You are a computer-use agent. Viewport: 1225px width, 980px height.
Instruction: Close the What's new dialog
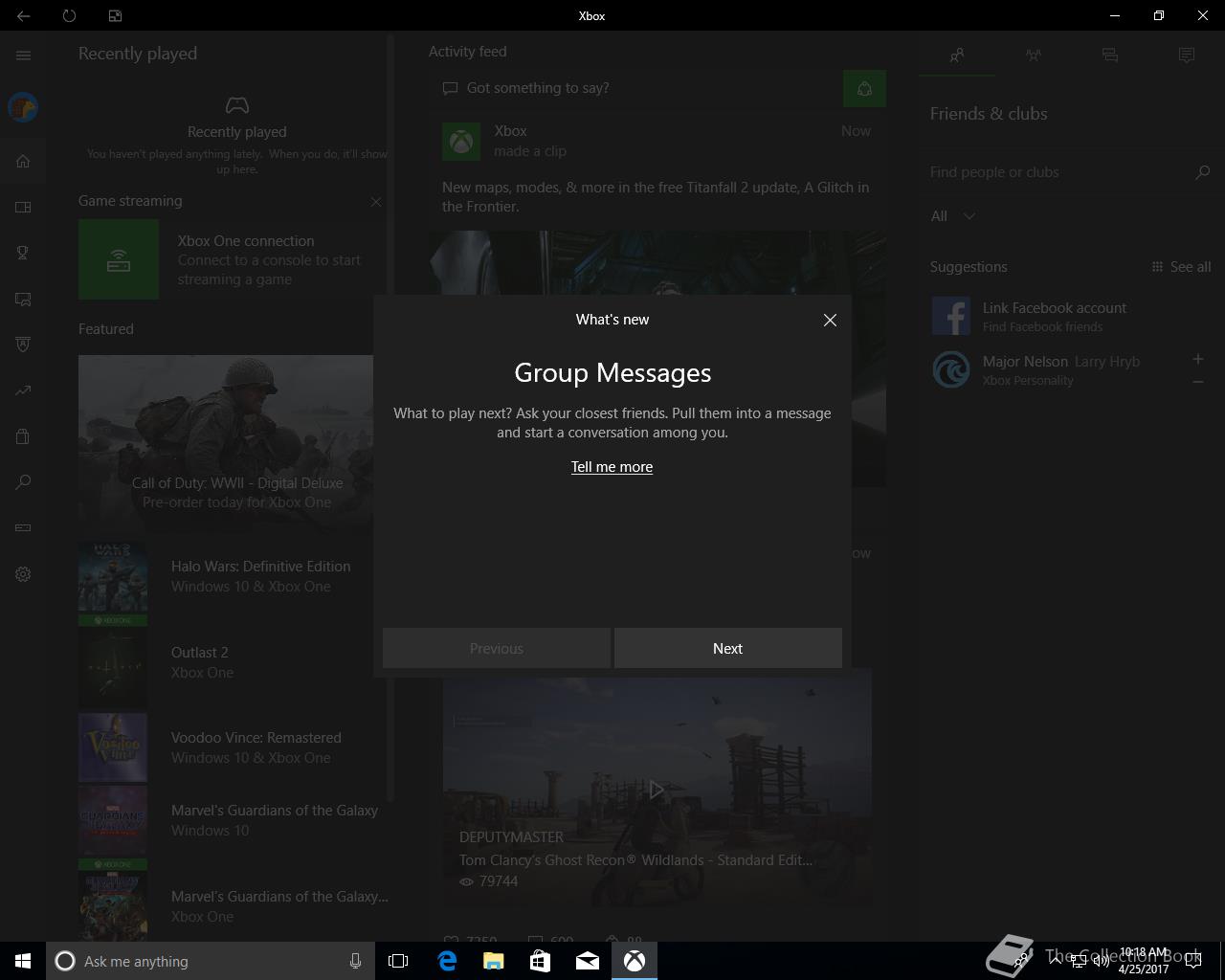pyautogui.click(x=830, y=321)
